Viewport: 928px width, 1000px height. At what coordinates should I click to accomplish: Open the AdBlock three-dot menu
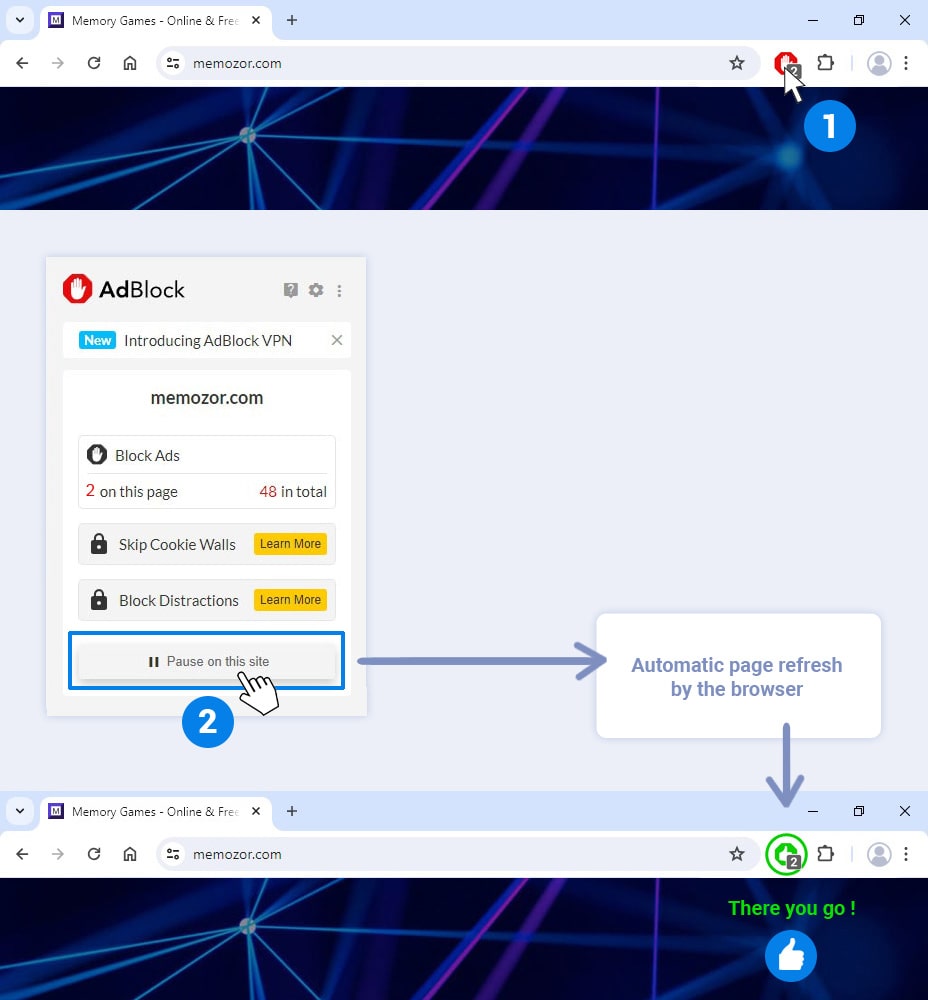point(339,289)
